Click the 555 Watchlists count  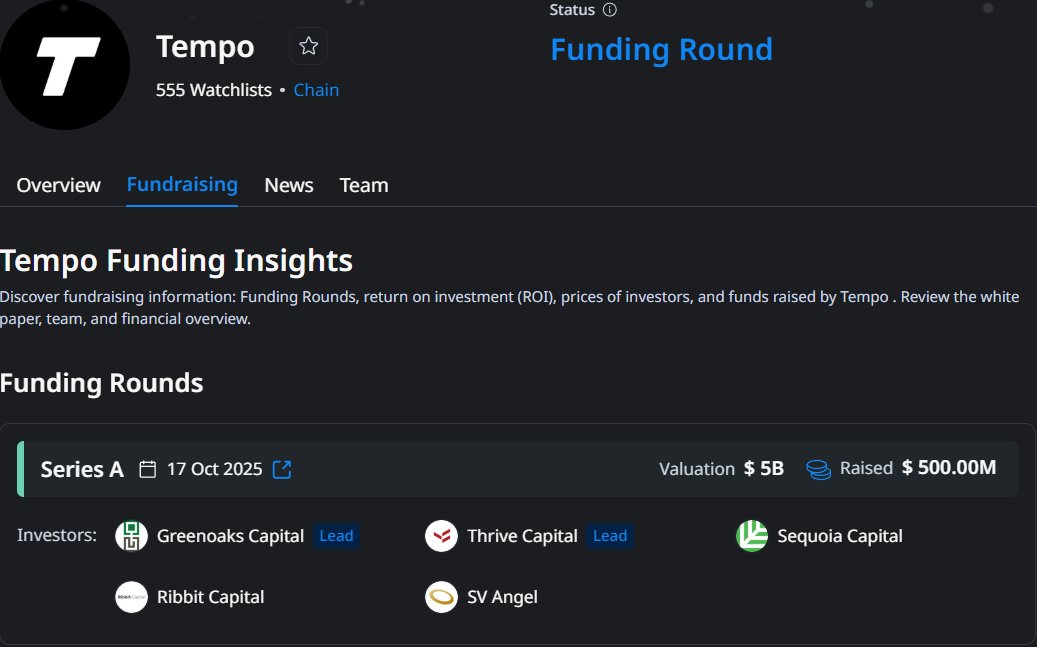pos(214,90)
